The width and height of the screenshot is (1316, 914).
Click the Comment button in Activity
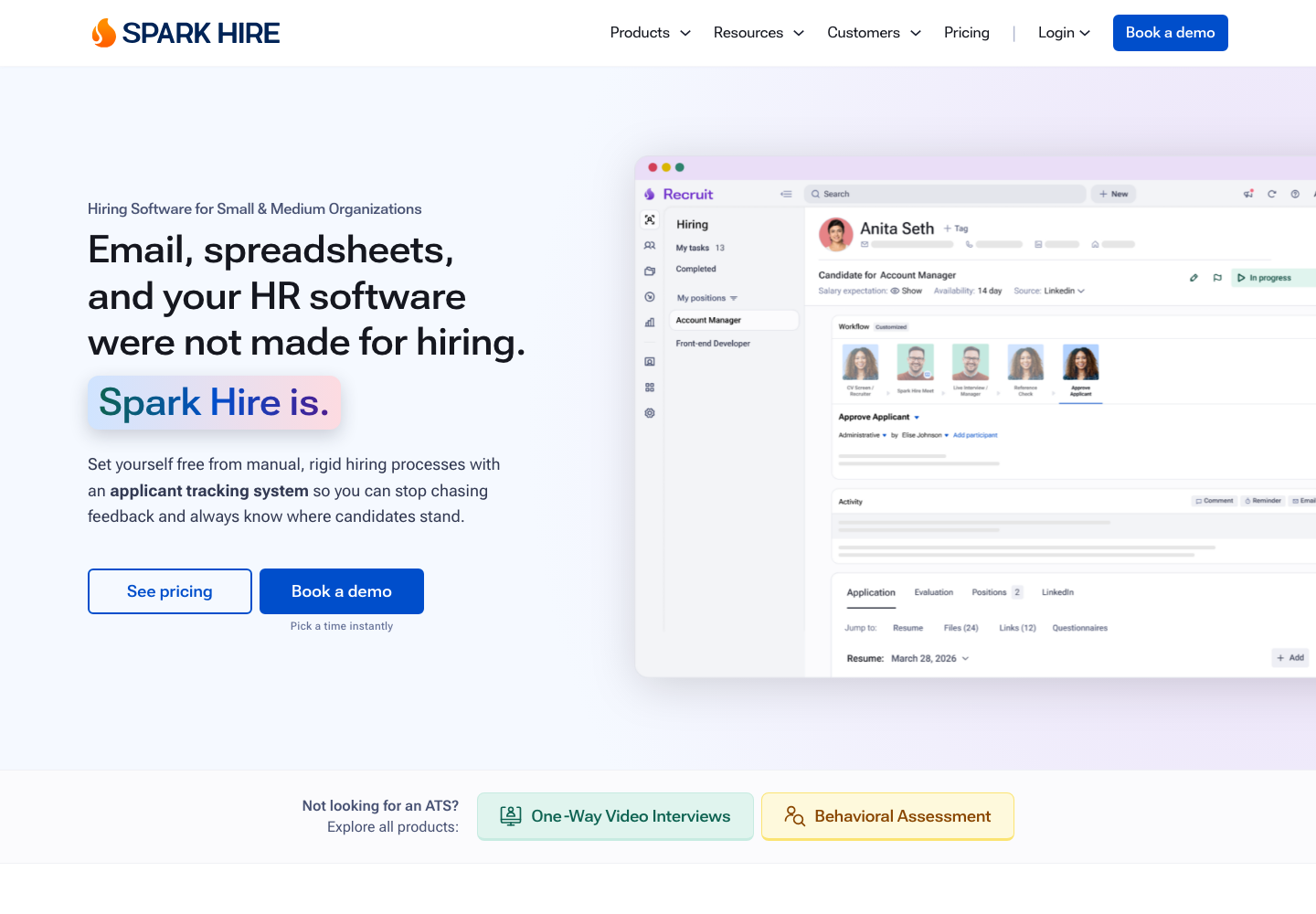click(1215, 501)
